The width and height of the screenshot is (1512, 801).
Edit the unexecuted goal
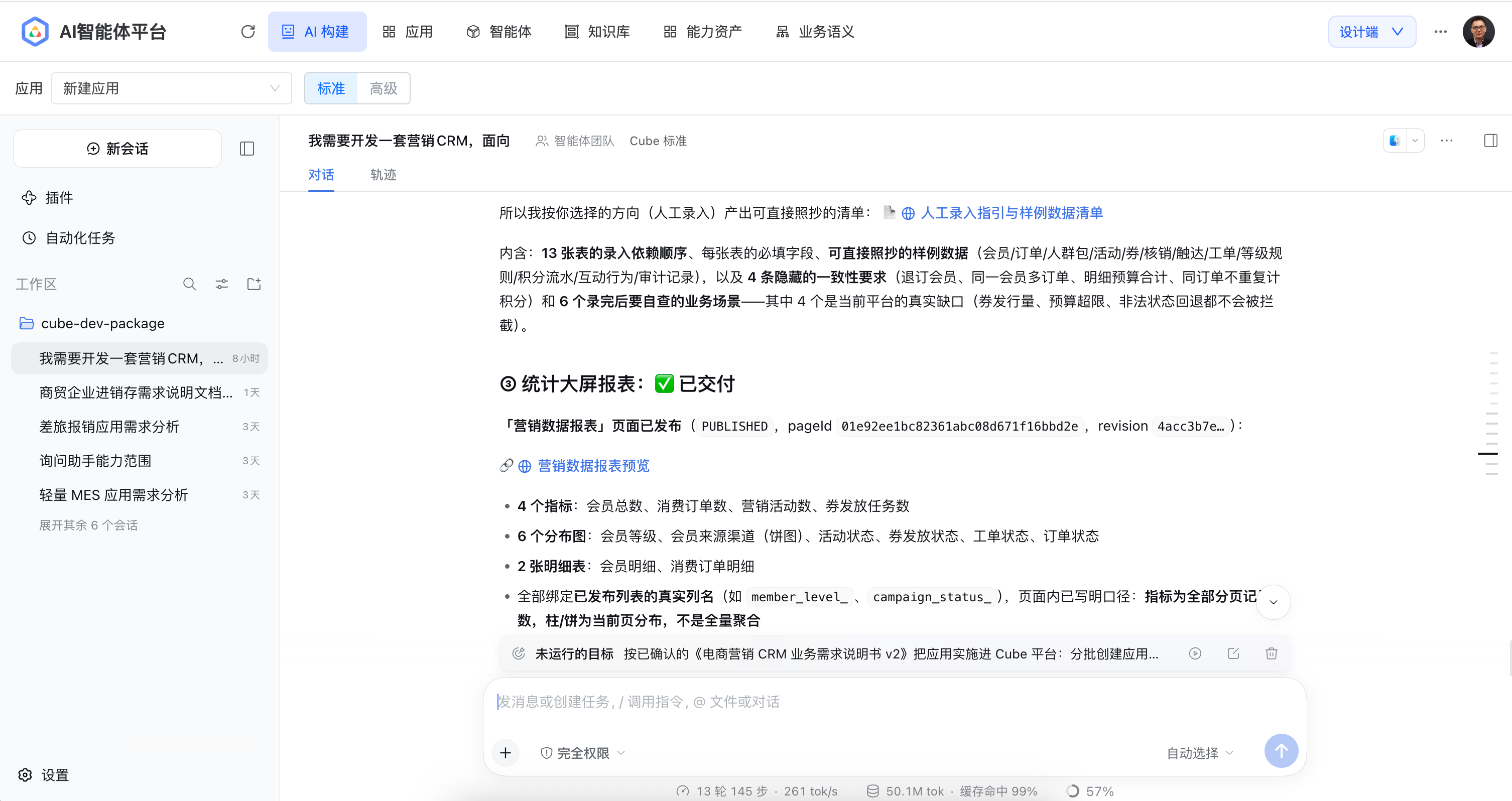1233,653
